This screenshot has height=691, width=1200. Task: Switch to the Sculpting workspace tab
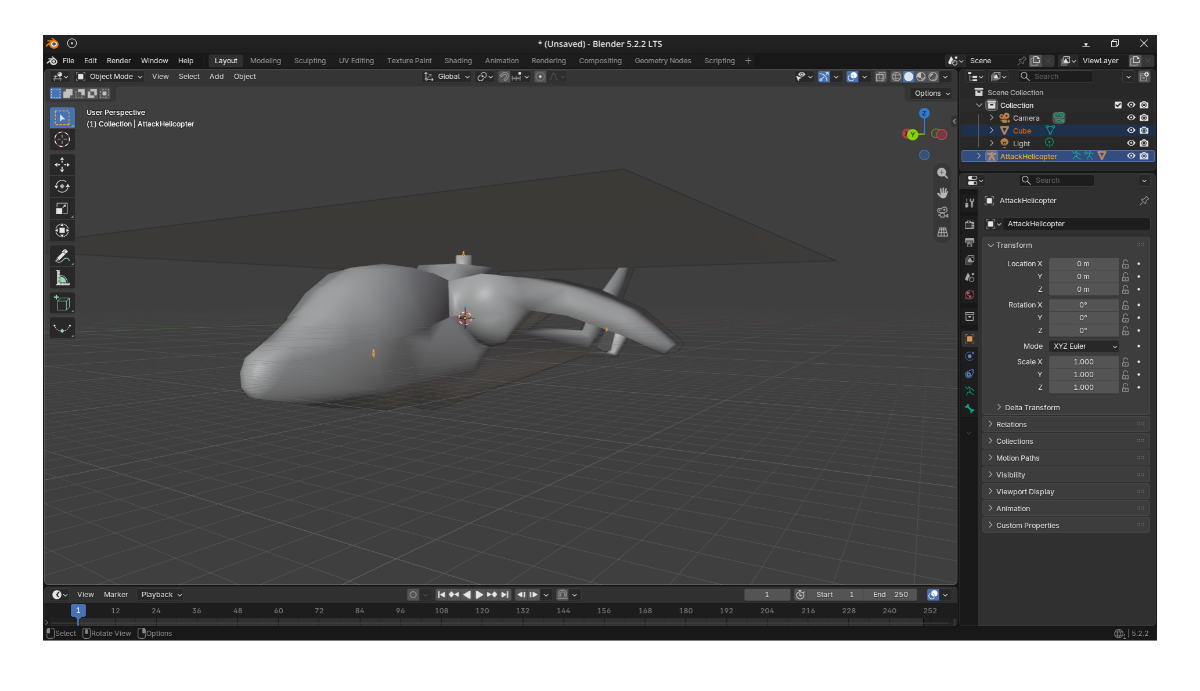pos(310,61)
